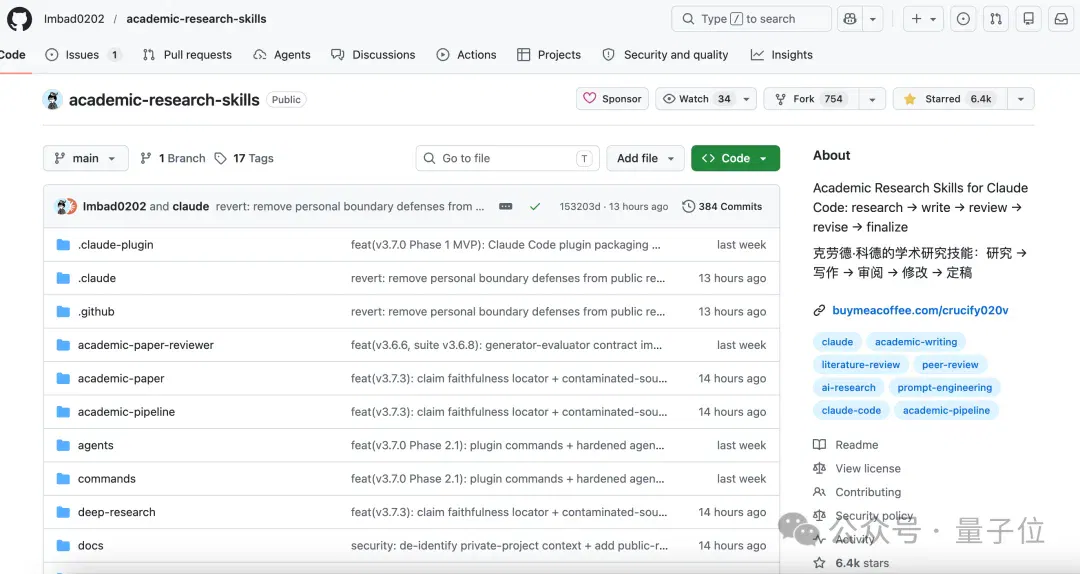Select the claude topic tag

coord(837,342)
